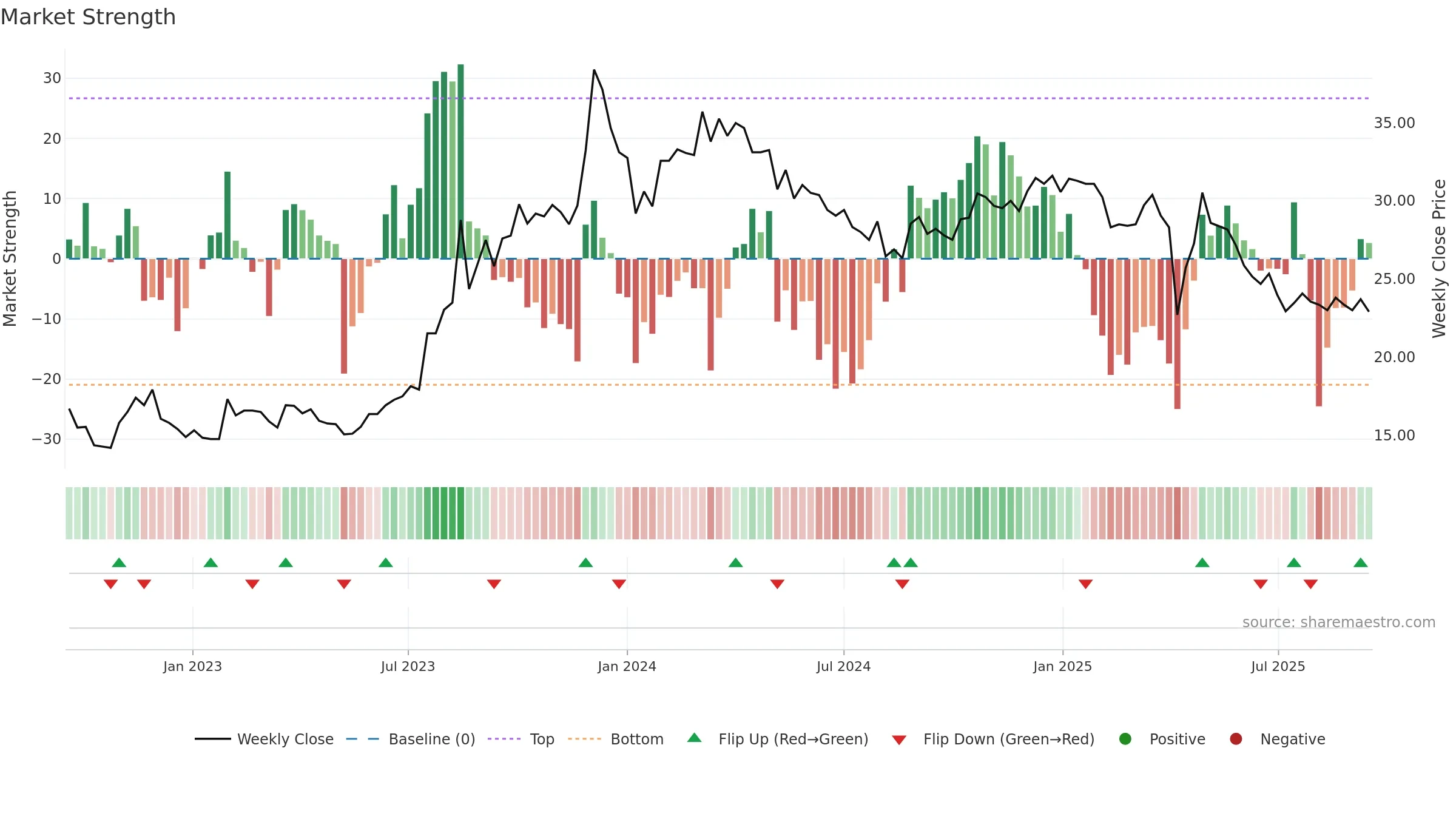1456x819 pixels.
Task: Click the orange dotted Bottom legend icon
Action: (584, 739)
